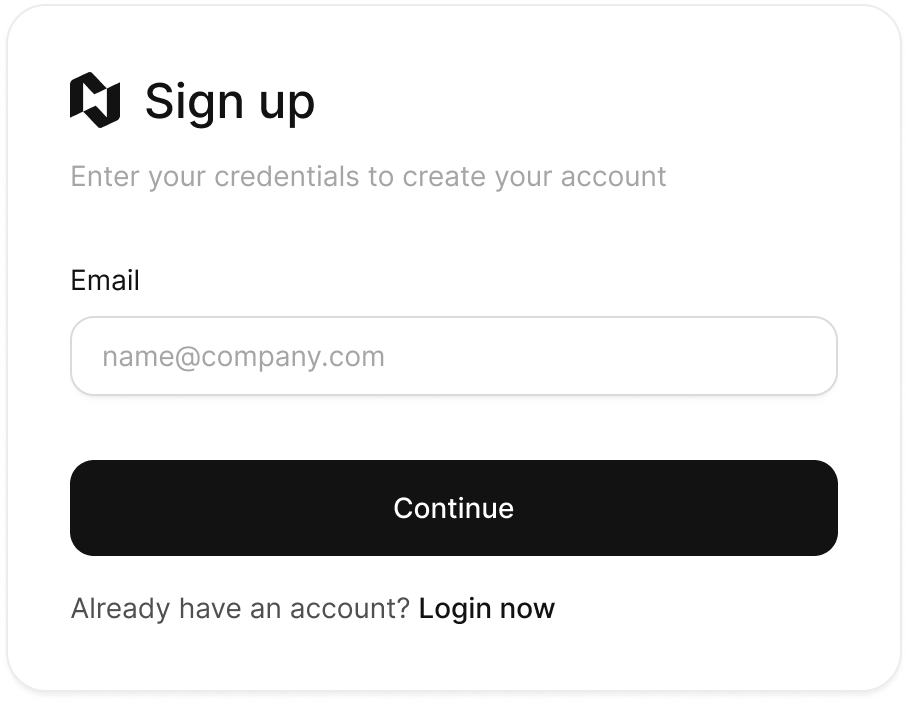The image size is (908, 704).
Task: Submit the sign up form with Continue
Action: 453,508
